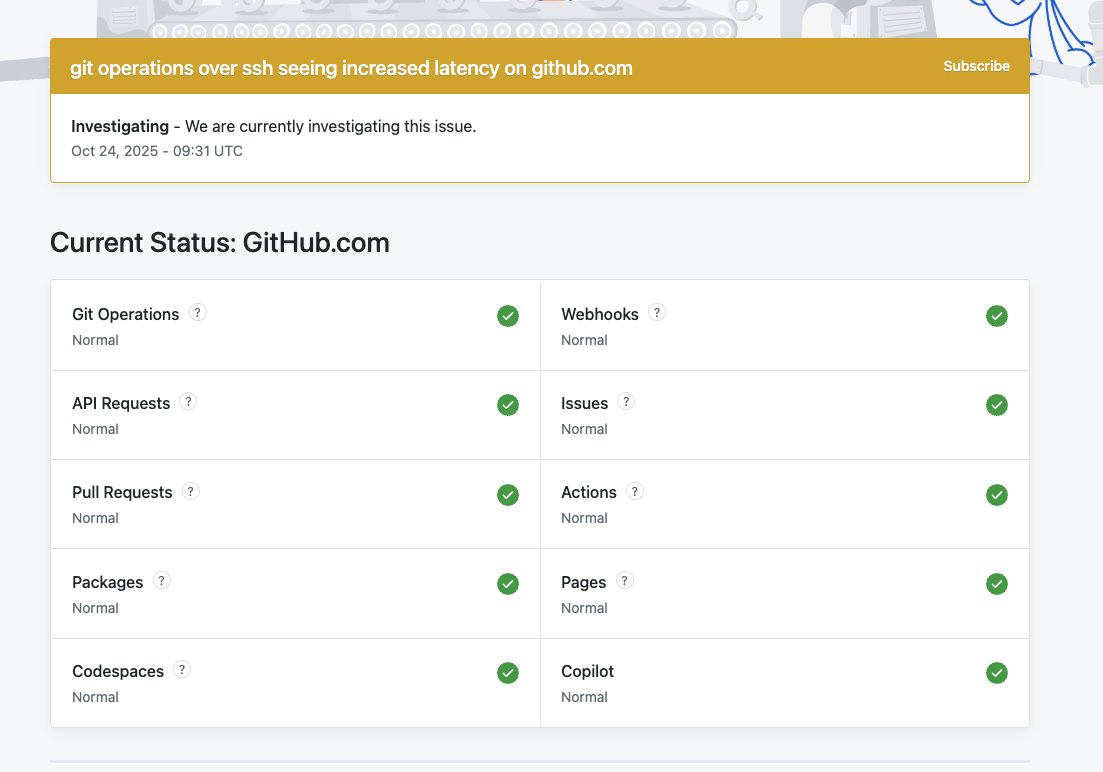
Task: Click the Copilot green check icon
Action: point(997,673)
